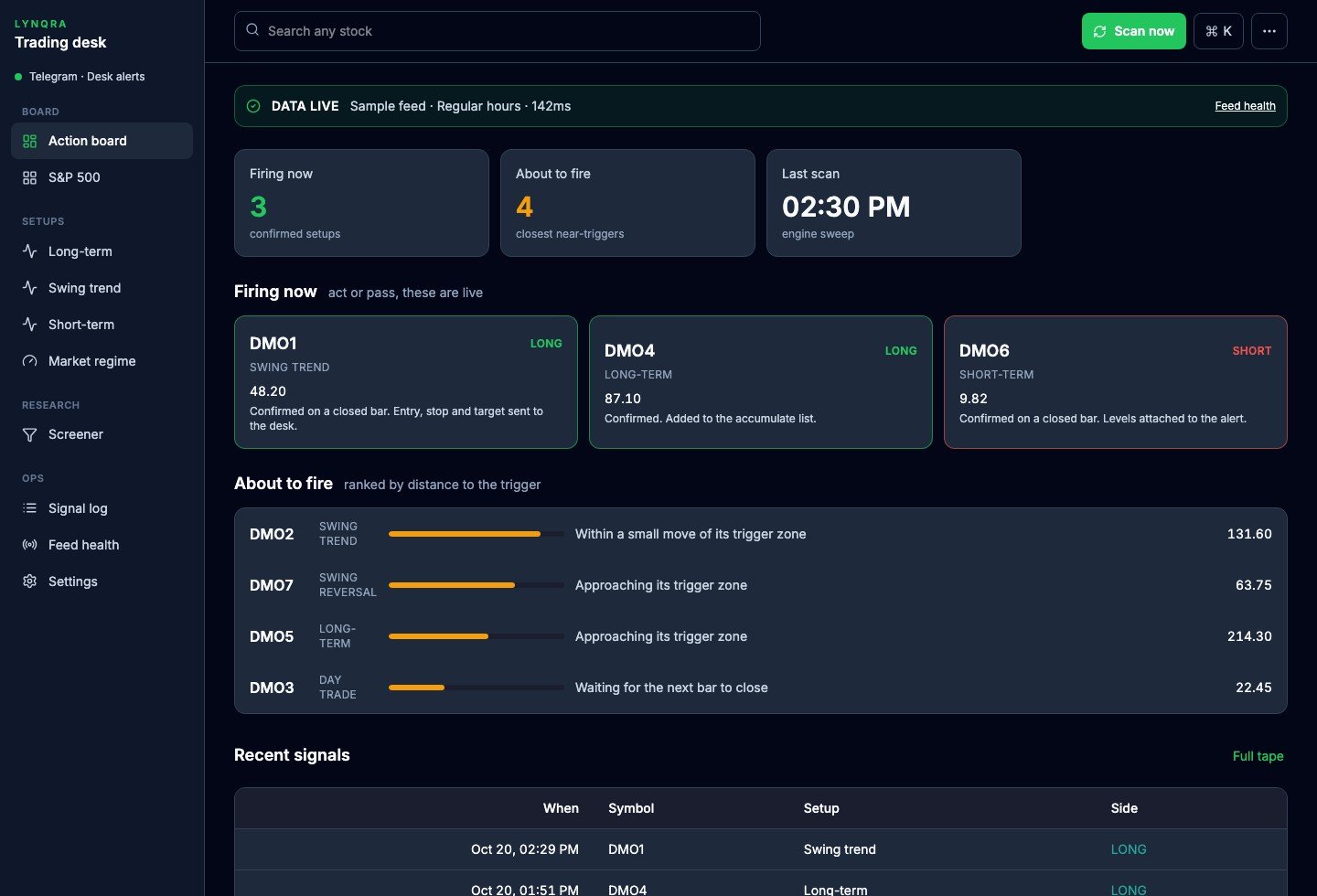The width and height of the screenshot is (1317, 896).
Task: Click the Settings gear icon
Action: point(29,581)
